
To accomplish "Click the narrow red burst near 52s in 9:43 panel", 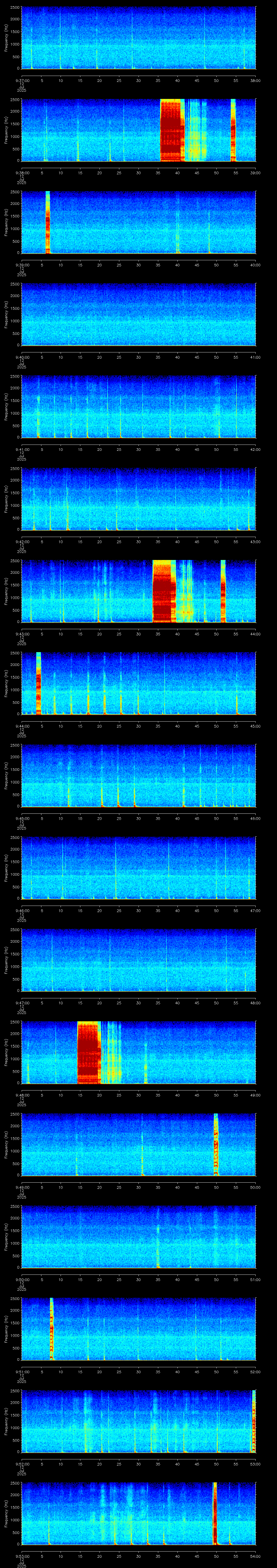I will pyautogui.click(x=223, y=592).
